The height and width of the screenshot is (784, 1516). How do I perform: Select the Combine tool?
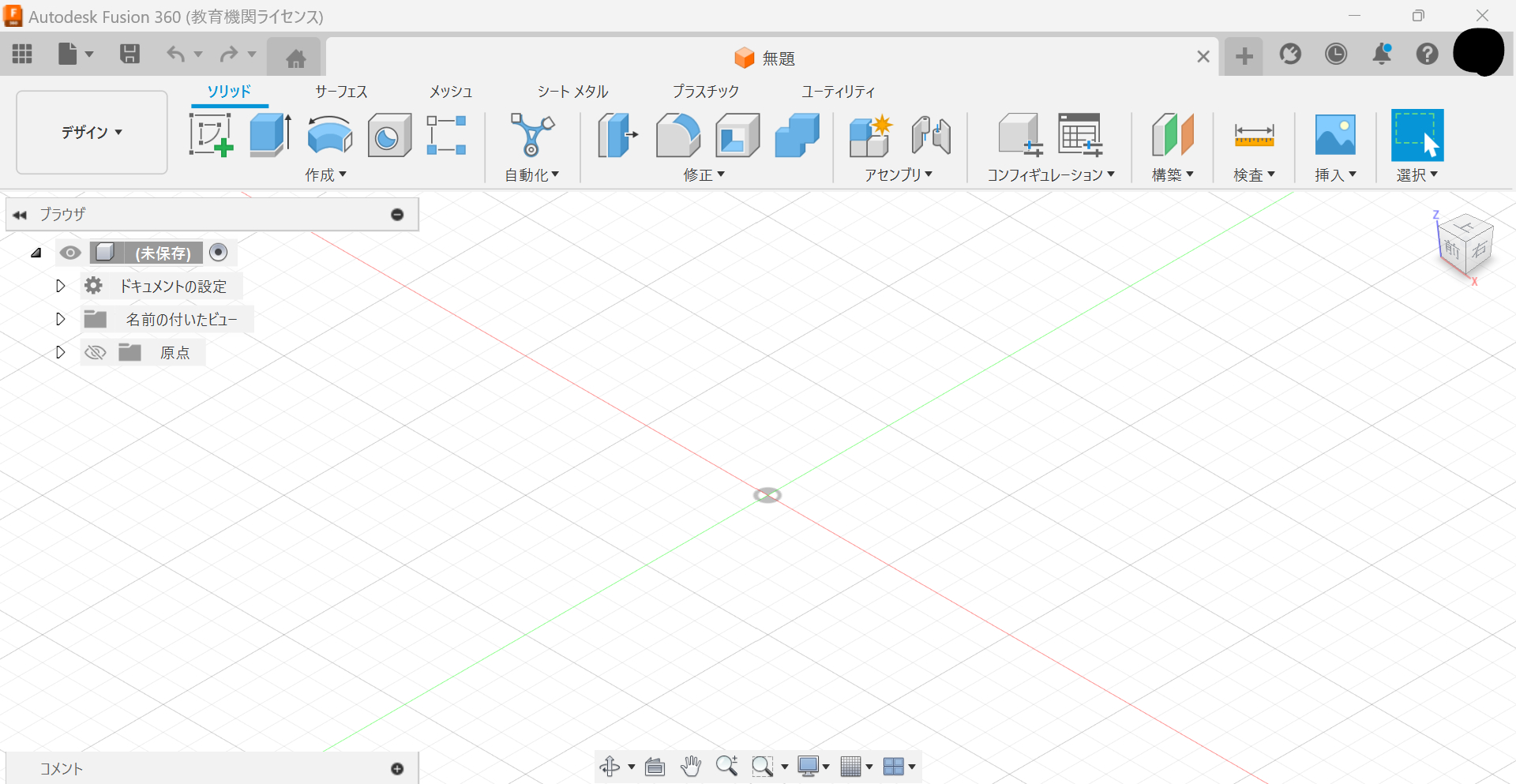point(797,135)
